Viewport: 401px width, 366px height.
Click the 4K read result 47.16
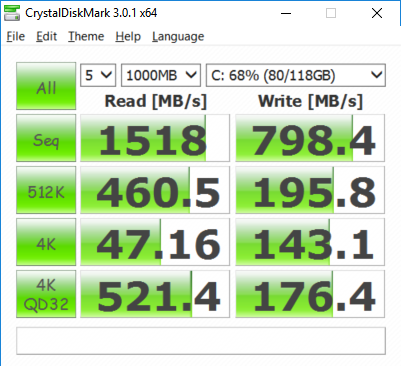pos(155,242)
